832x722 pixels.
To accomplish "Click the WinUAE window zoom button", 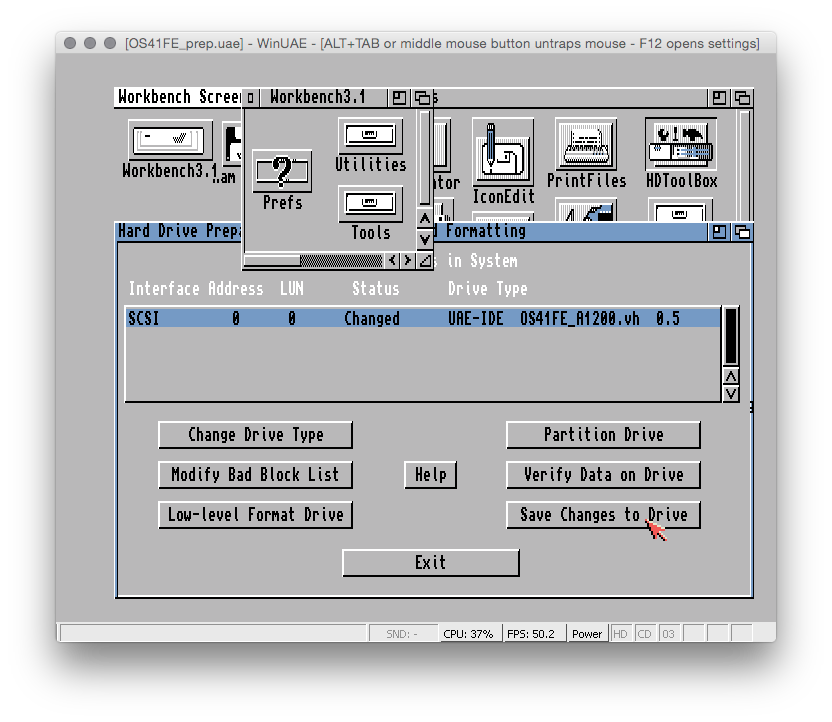I will pos(110,43).
